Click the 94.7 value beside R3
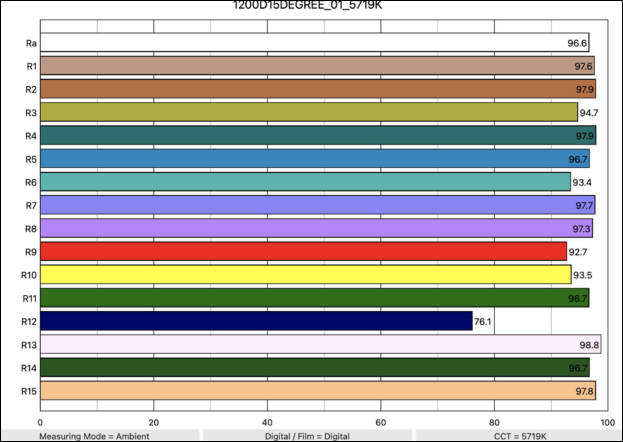 tap(589, 113)
